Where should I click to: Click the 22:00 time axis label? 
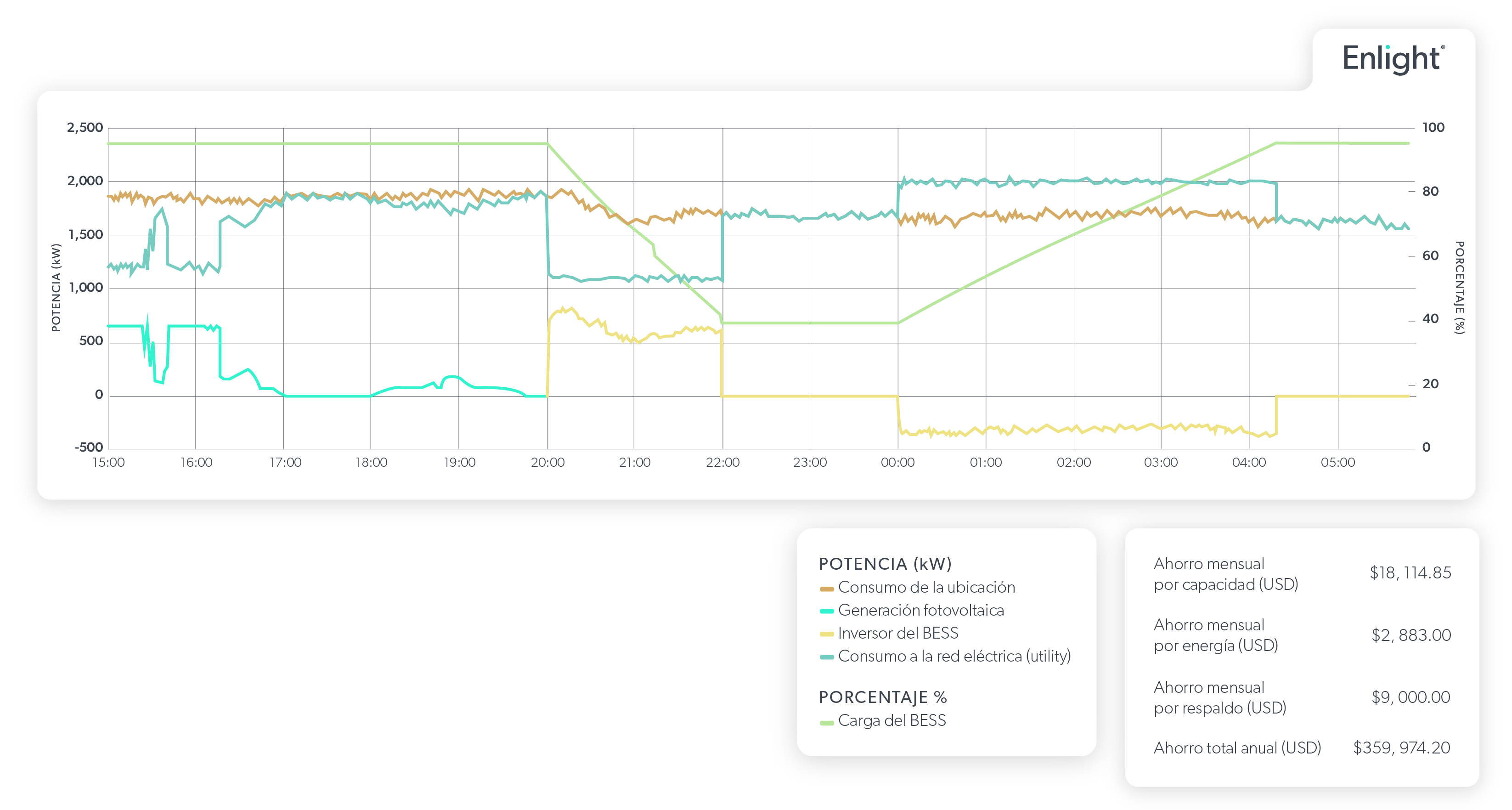tap(722, 463)
